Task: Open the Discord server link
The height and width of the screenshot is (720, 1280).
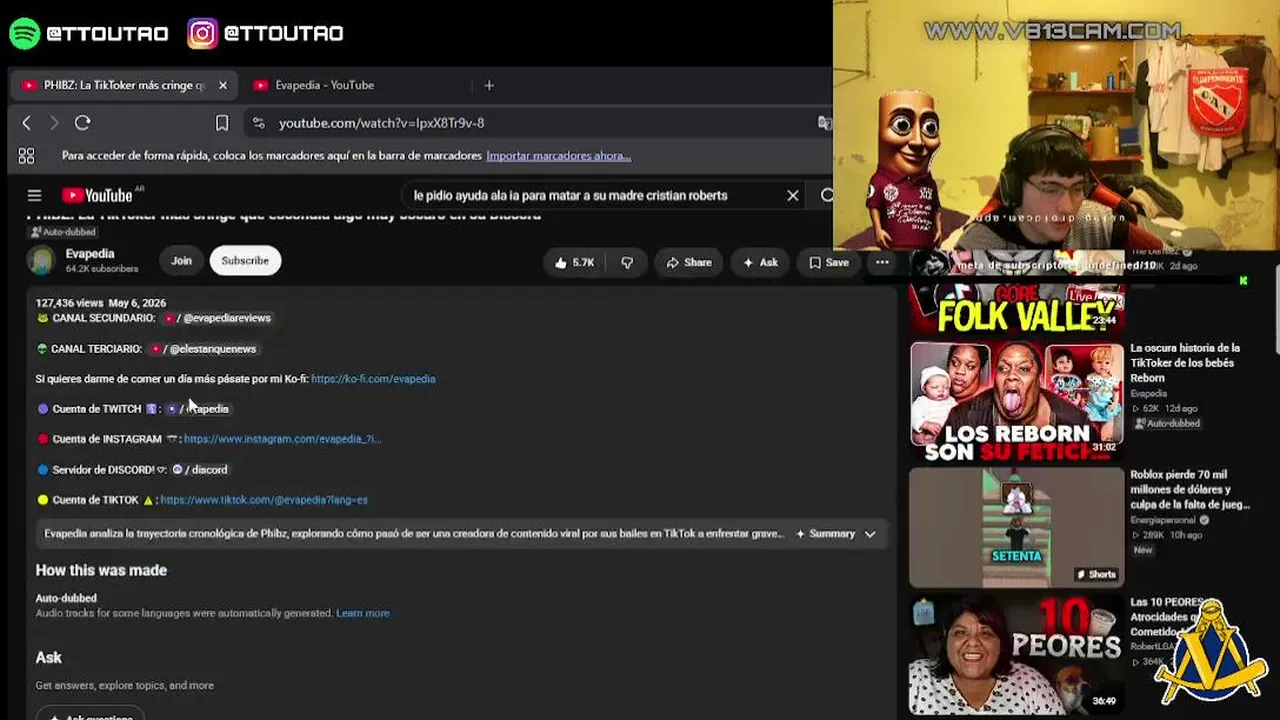Action: (200, 470)
